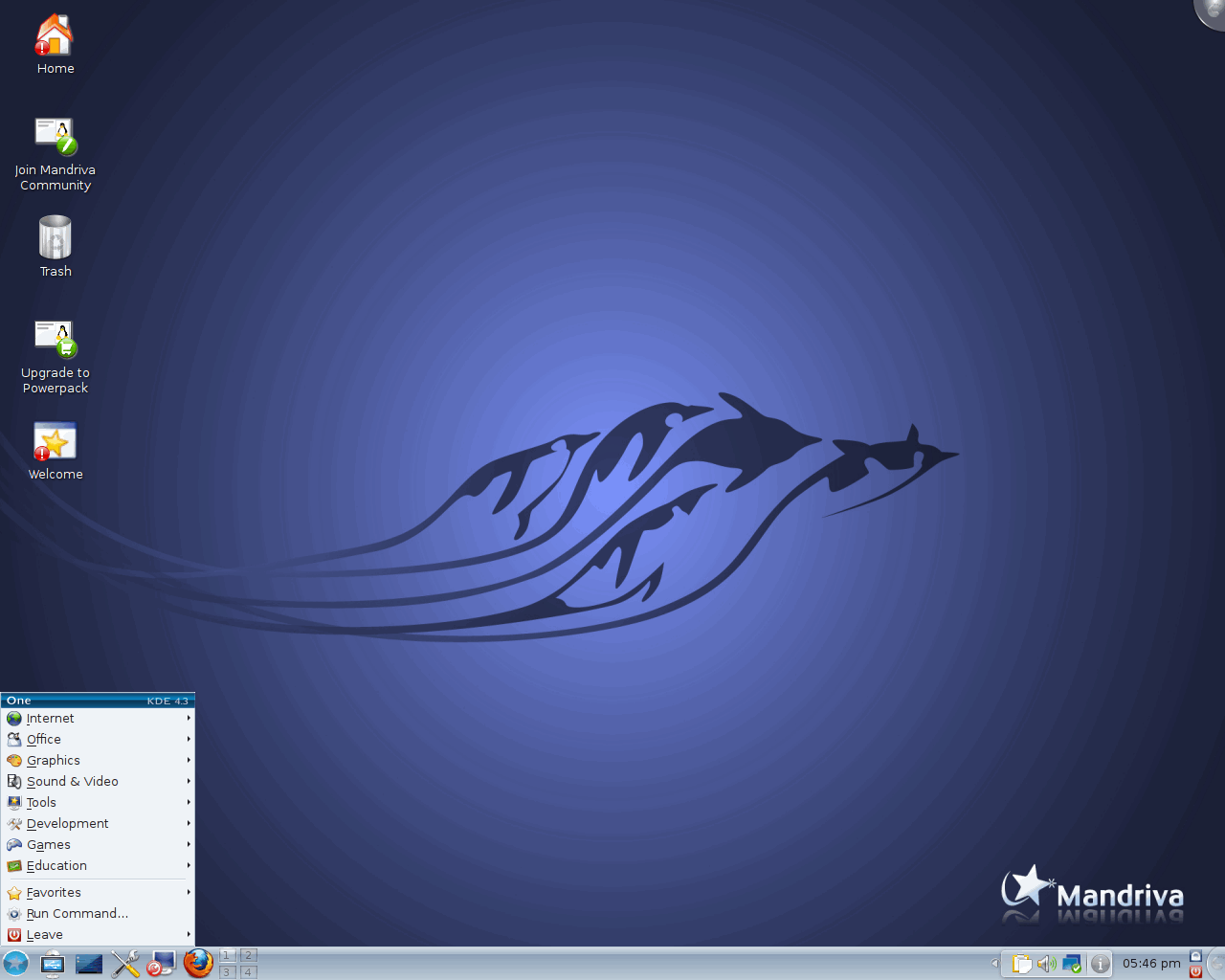The image size is (1225, 980).
Task: Open the USB device notifier in the panel
Action: pos(53,964)
